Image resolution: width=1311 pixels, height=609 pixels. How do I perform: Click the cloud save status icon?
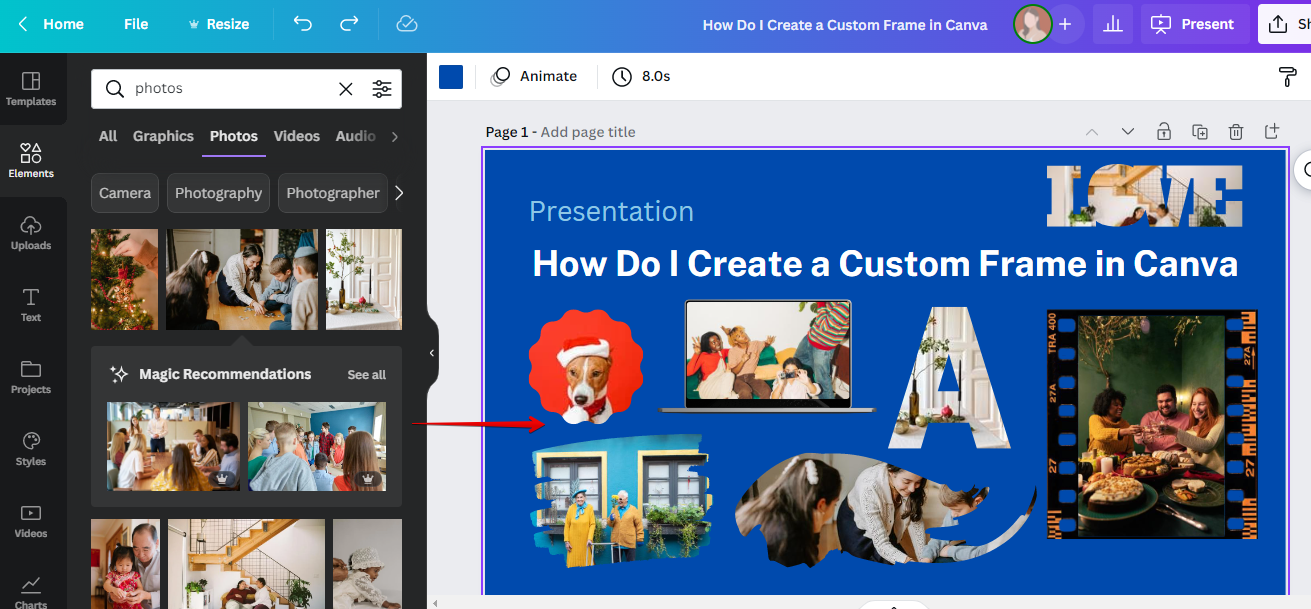click(x=406, y=23)
